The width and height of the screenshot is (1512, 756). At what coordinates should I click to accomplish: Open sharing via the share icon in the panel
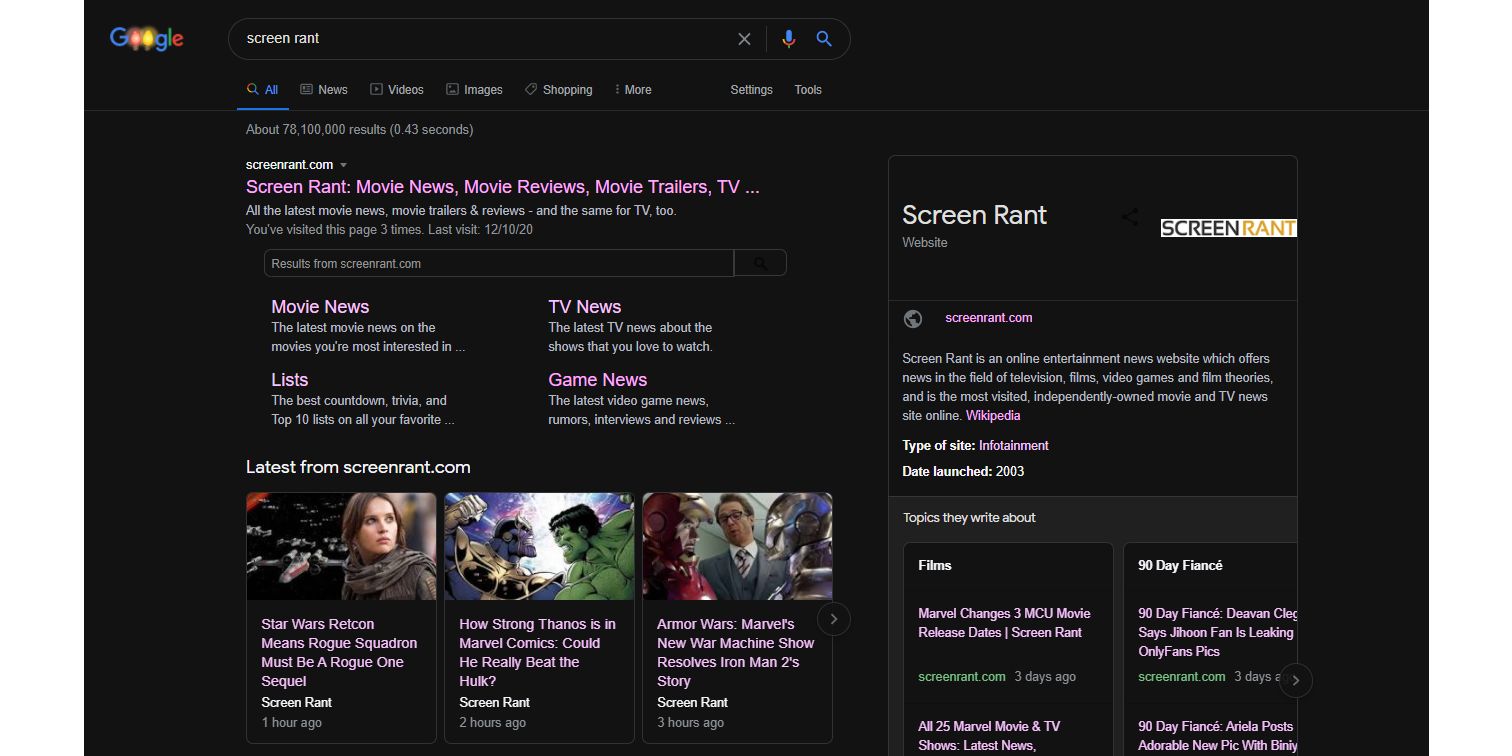click(x=1129, y=216)
